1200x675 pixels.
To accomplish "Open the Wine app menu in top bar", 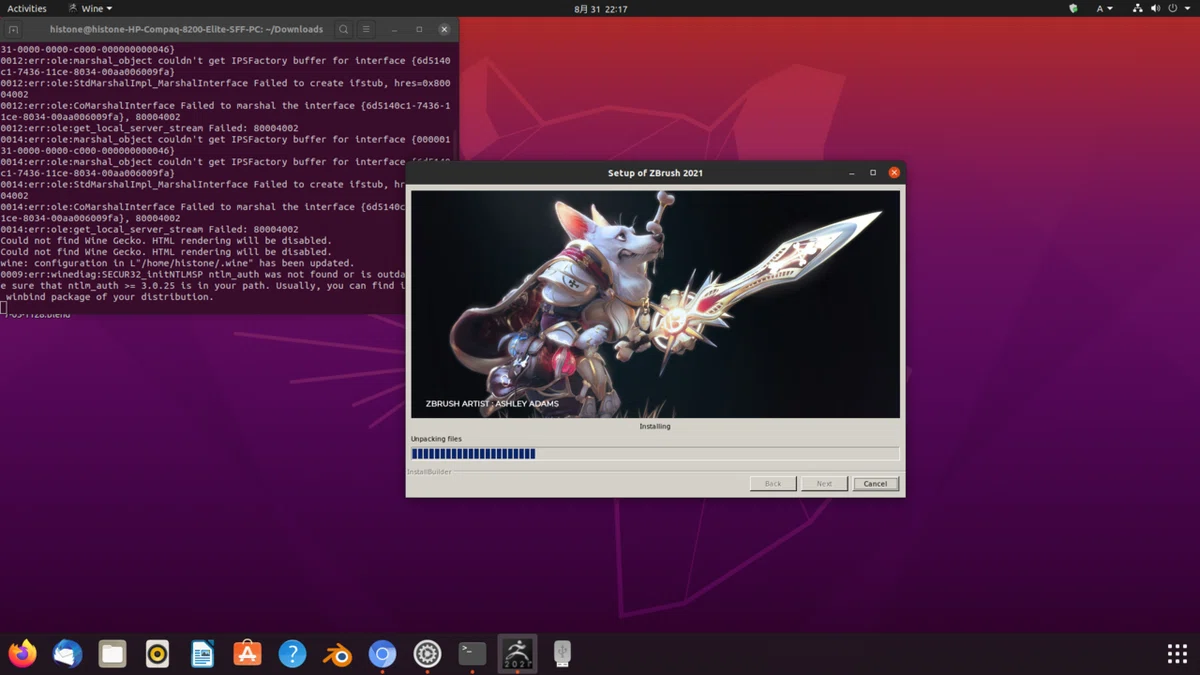I will point(92,8).
